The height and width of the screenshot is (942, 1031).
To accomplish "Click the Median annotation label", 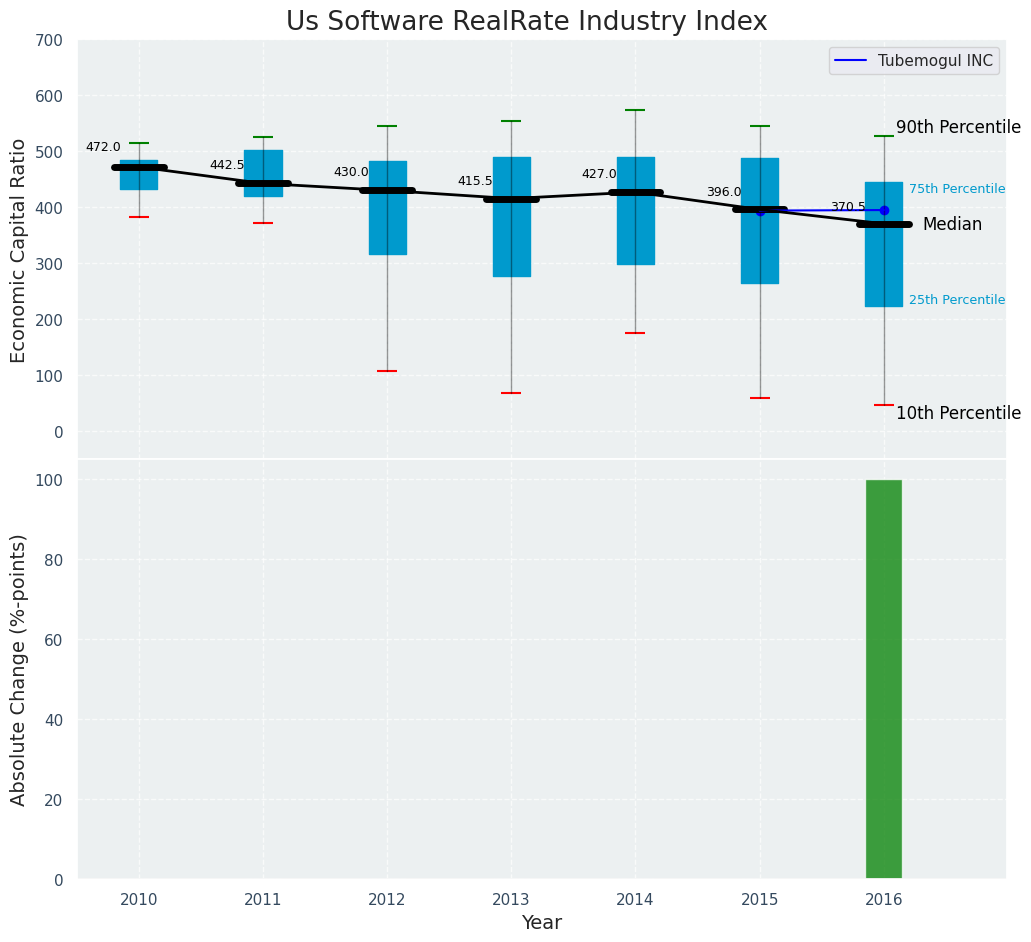I will coord(951,225).
